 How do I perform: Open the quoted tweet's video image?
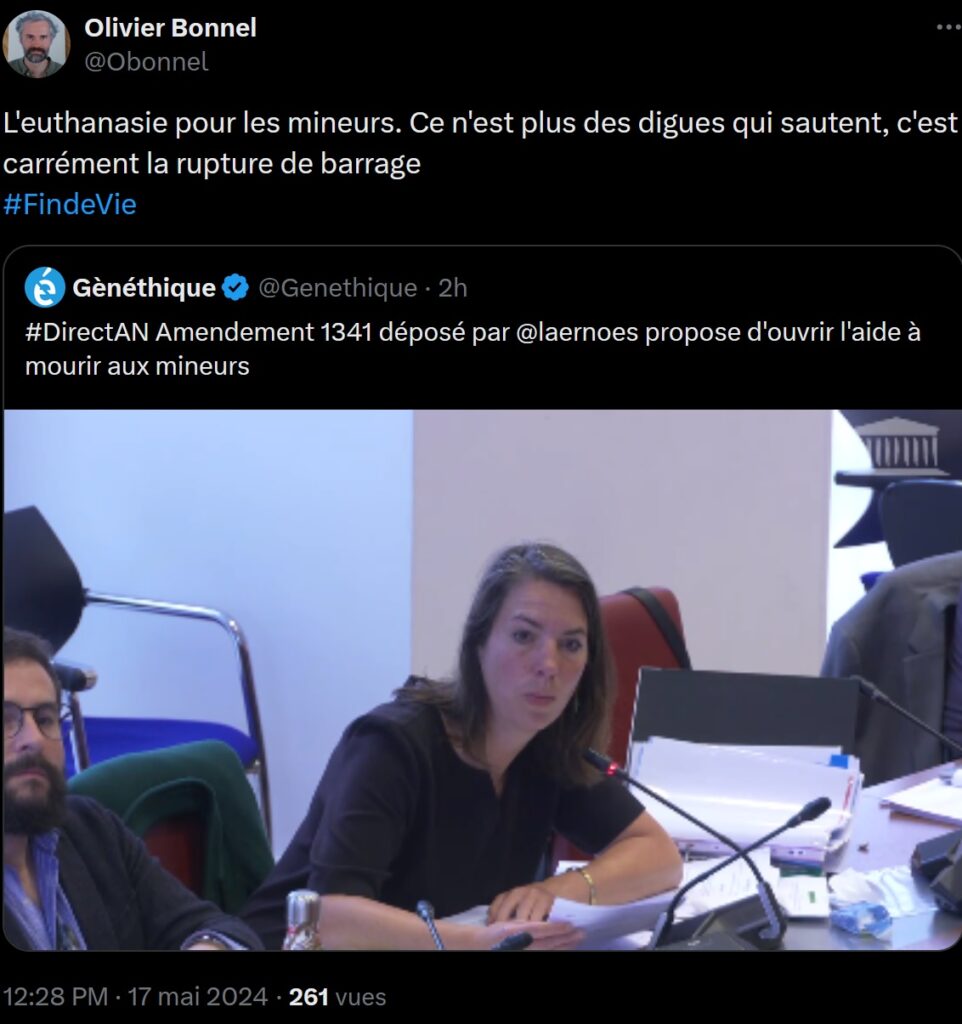(x=483, y=680)
